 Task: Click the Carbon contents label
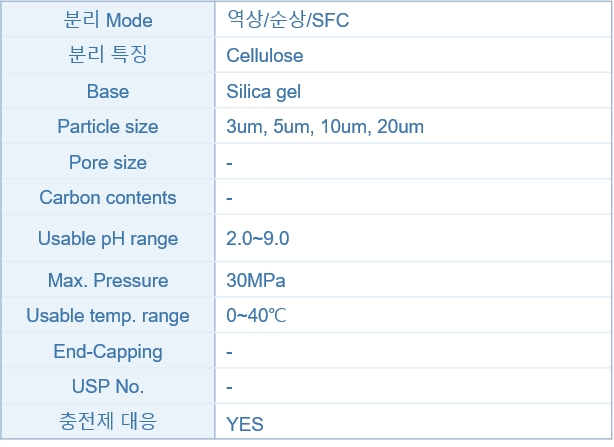coord(108,197)
